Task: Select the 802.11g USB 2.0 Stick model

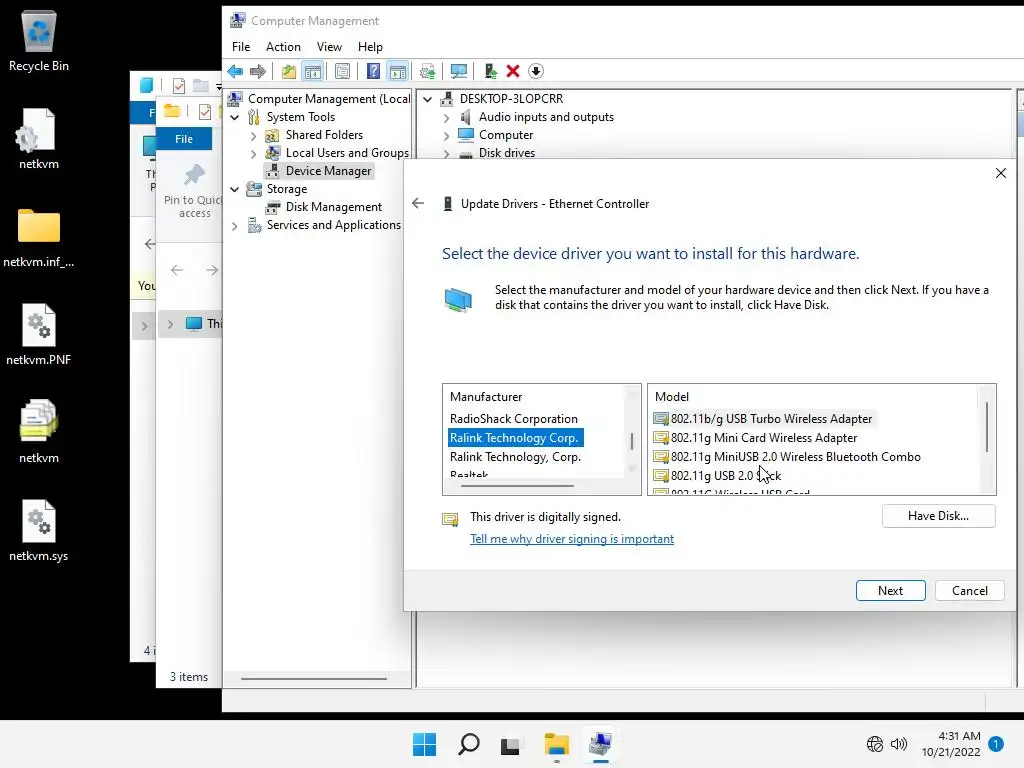Action: 718,475
